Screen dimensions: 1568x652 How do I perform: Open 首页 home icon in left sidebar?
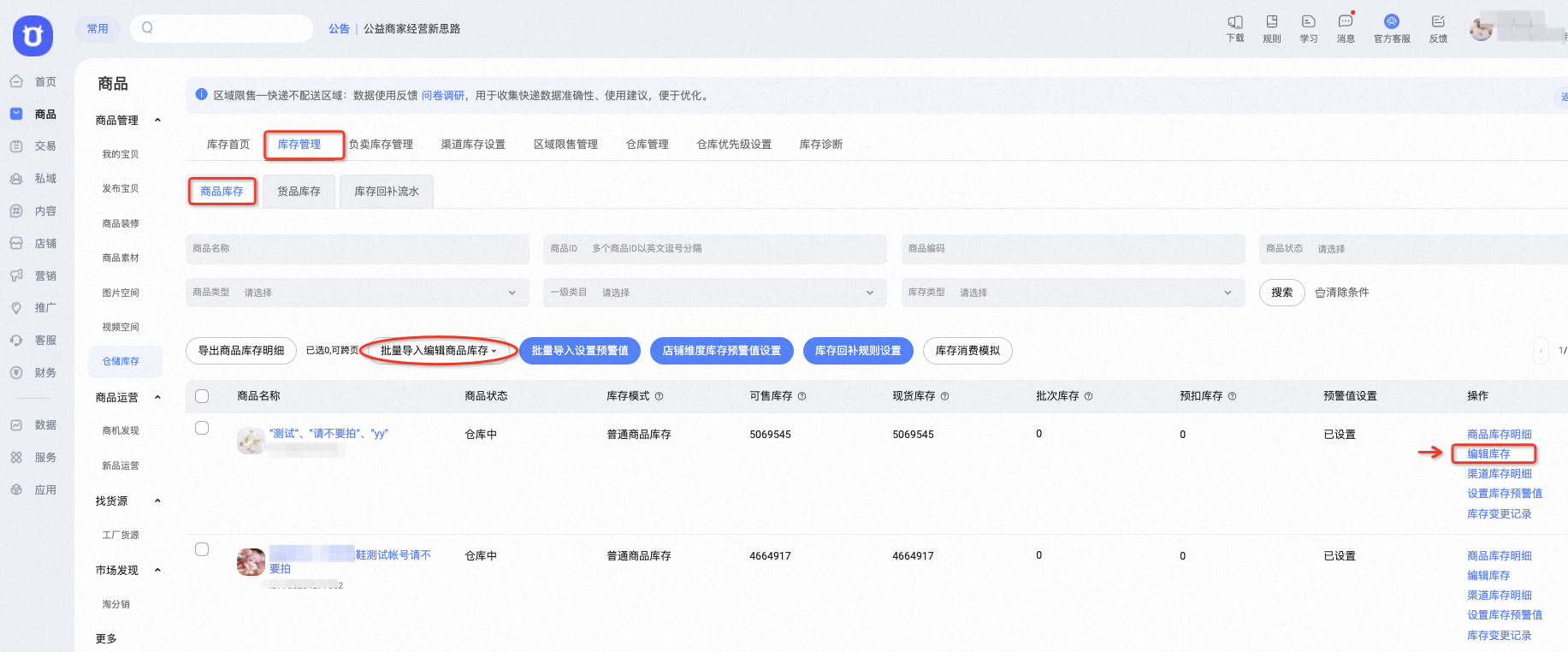16,81
